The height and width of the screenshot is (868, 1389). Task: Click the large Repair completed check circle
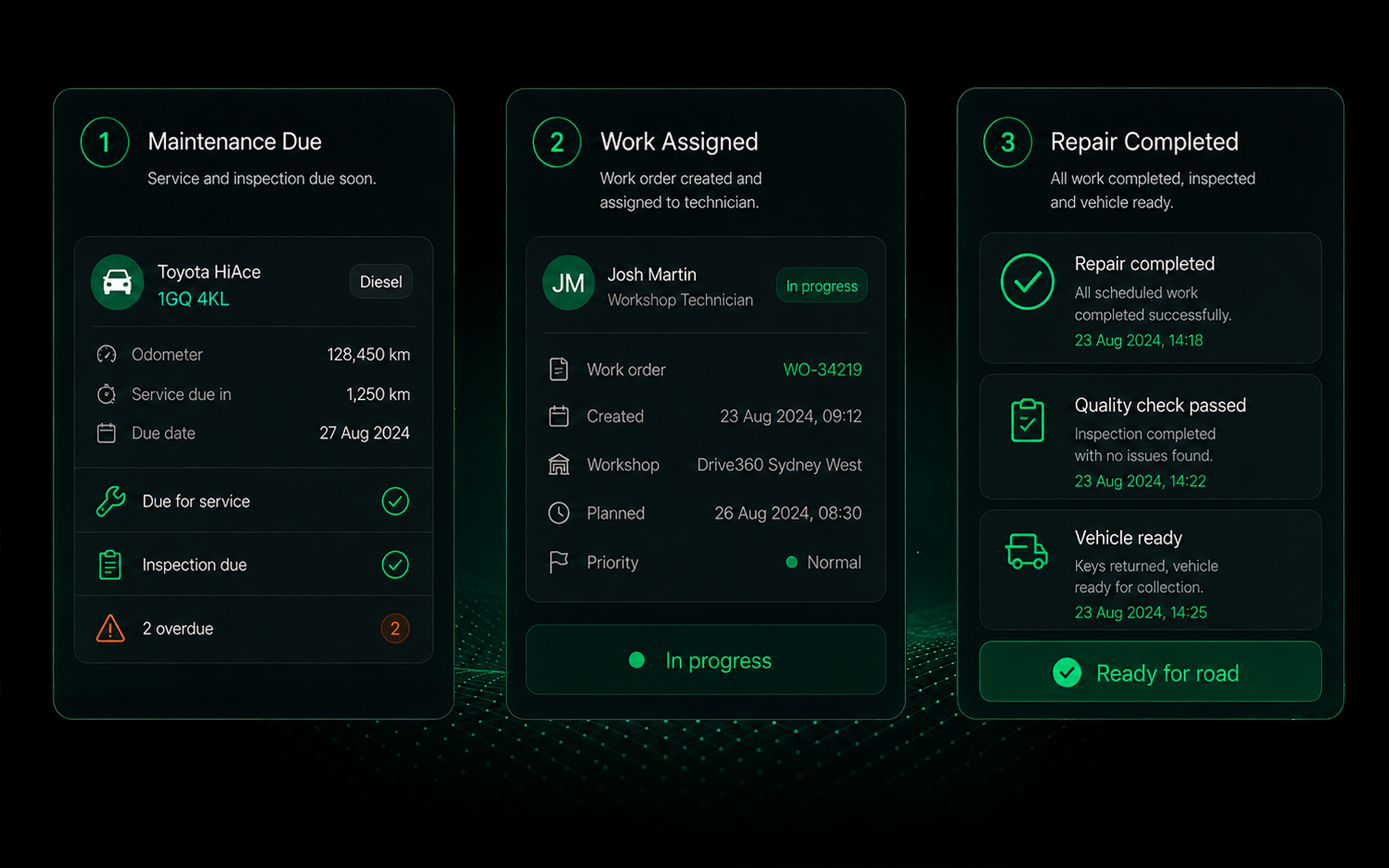coord(1027,282)
